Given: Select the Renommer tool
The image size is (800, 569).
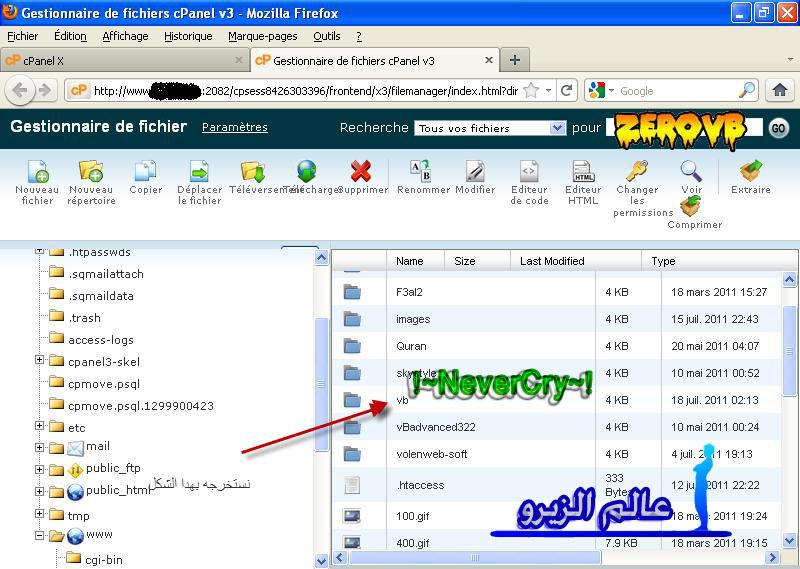Looking at the screenshot, I should (x=421, y=171).
